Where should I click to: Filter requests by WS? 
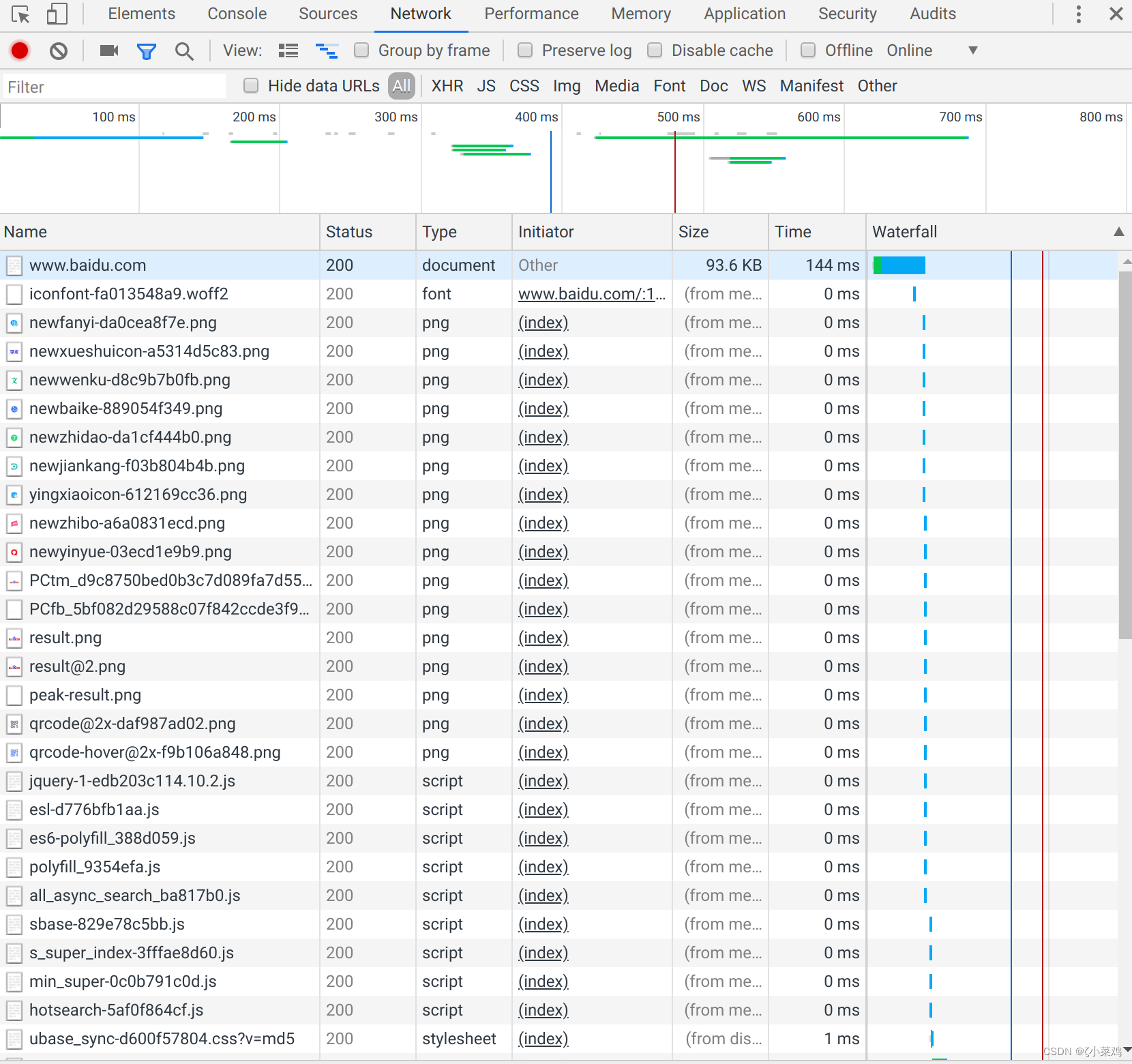(x=754, y=86)
